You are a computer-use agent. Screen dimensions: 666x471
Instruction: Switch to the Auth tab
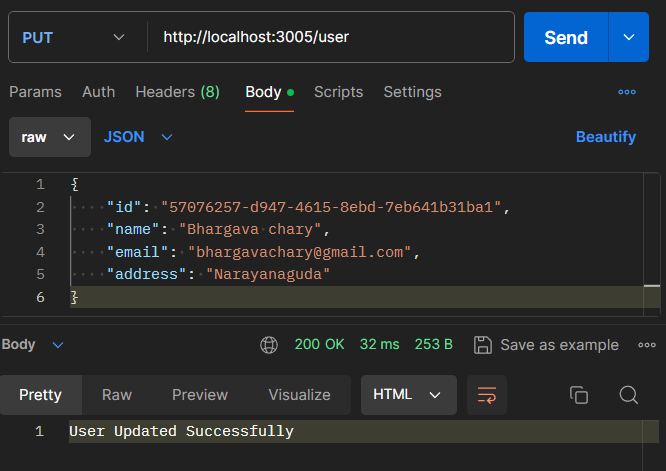[x=99, y=92]
